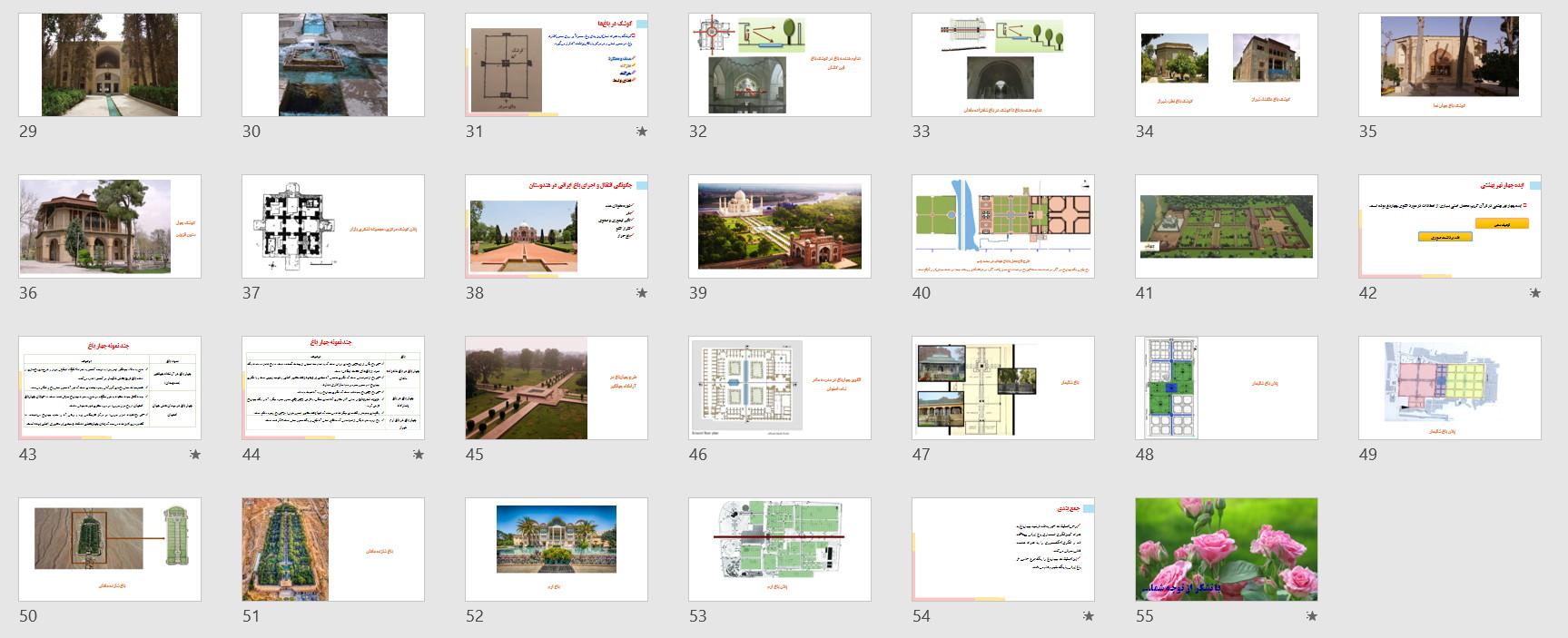Choose slide 52 with the palace and palms

point(556,549)
